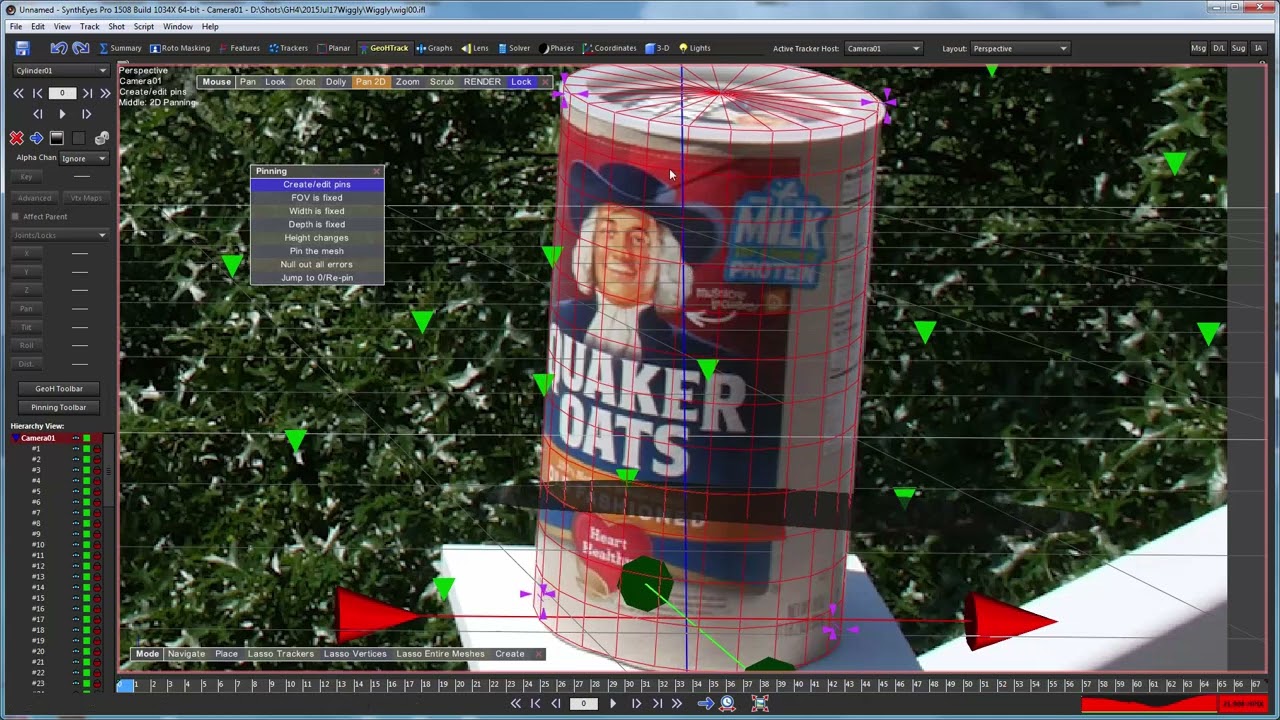Switch to the 3-D room

[657, 48]
